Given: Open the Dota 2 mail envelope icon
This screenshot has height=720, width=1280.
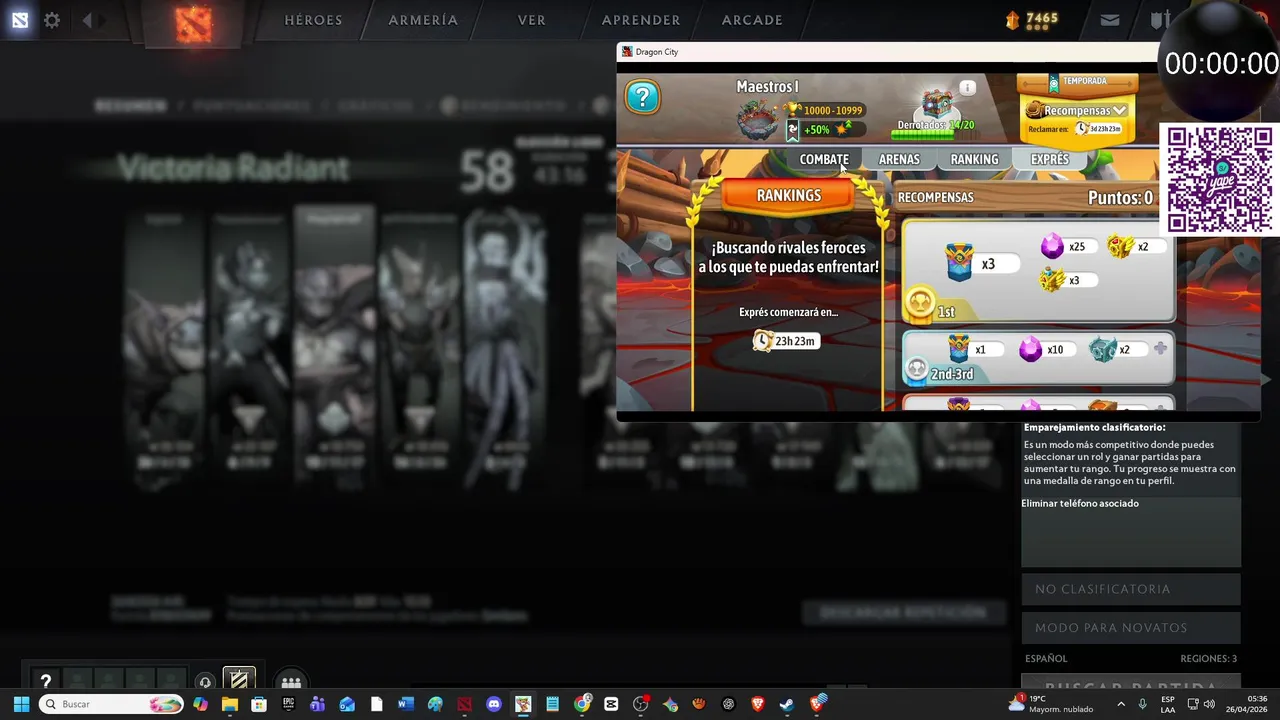Looking at the screenshot, I should (1110, 20).
